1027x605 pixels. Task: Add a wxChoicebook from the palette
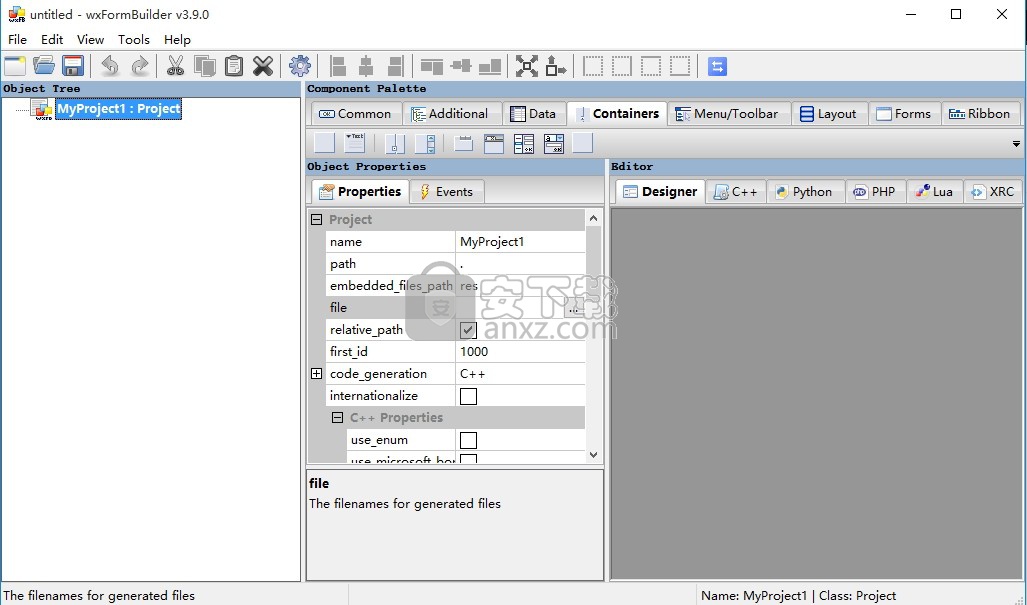[x=554, y=143]
